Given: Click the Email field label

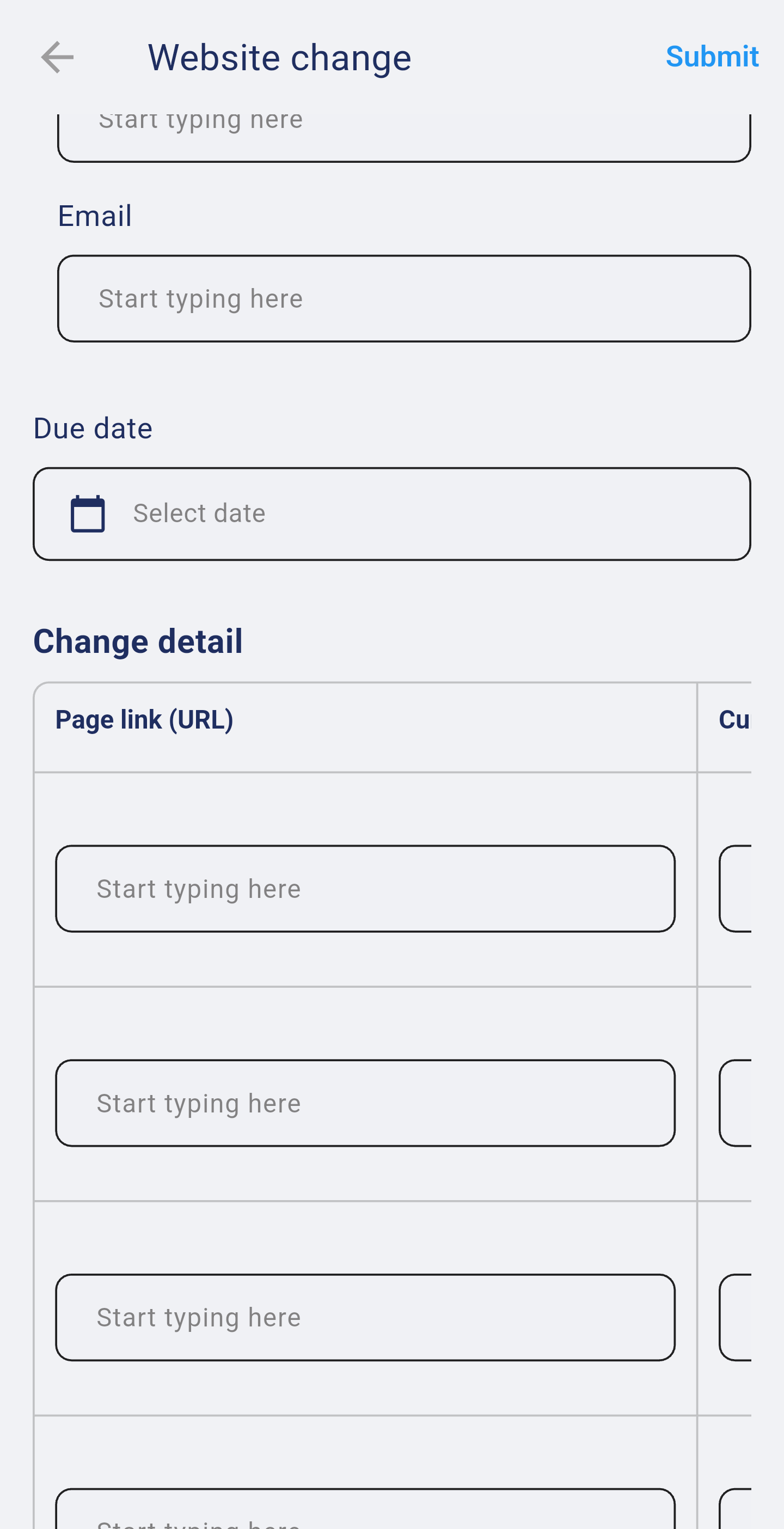Looking at the screenshot, I should pyautogui.click(x=94, y=216).
